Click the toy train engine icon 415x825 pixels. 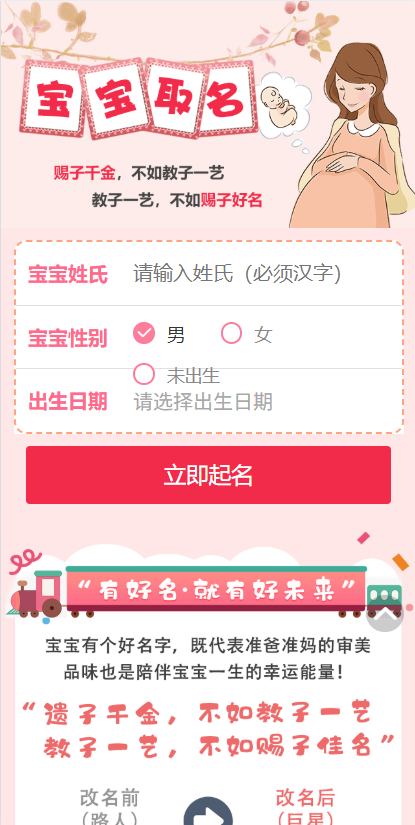(38, 593)
